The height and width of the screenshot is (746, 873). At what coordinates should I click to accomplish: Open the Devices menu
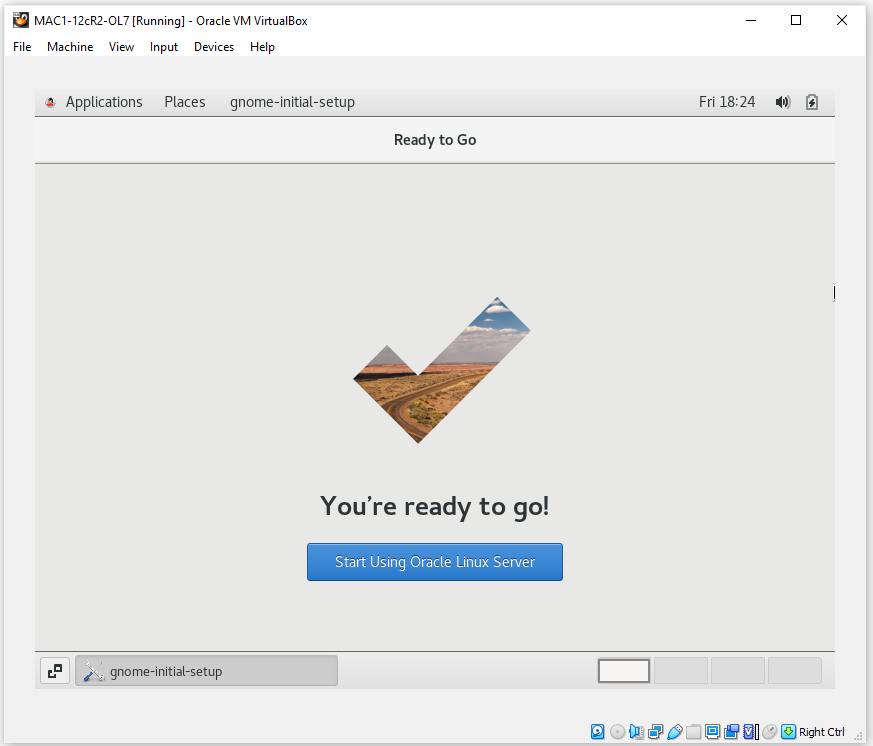pyautogui.click(x=214, y=47)
